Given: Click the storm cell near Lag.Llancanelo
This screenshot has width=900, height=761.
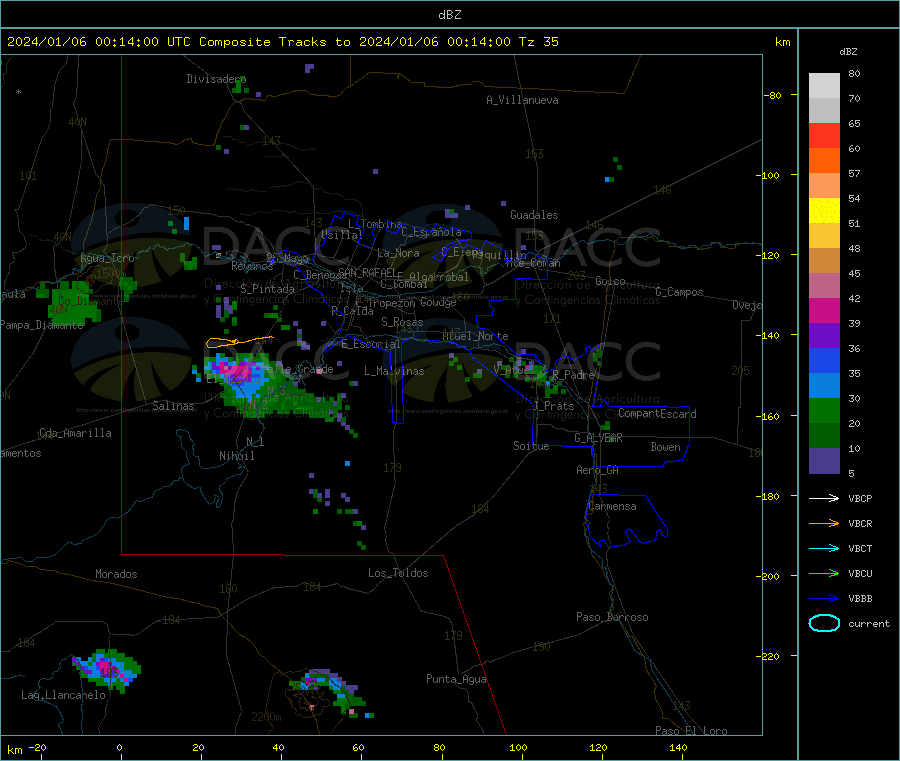Looking at the screenshot, I should (x=107, y=670).
